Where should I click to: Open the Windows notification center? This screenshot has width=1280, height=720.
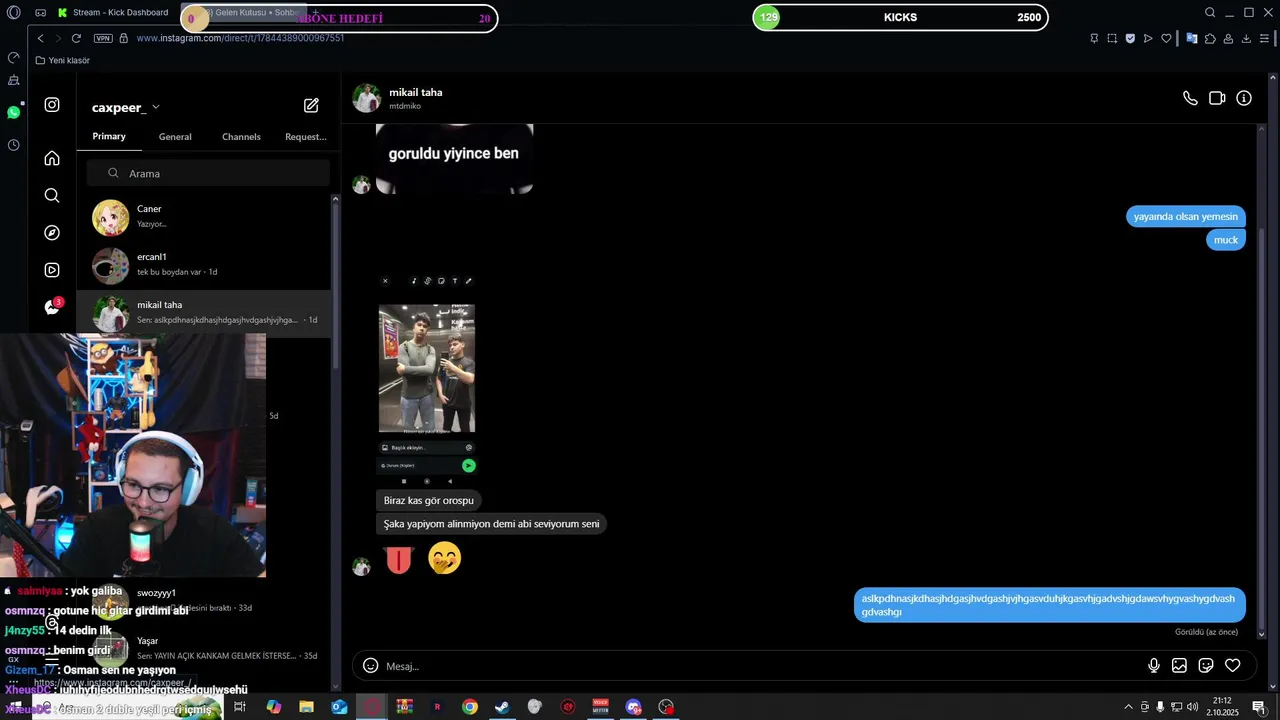click(x=1258, y=707)
